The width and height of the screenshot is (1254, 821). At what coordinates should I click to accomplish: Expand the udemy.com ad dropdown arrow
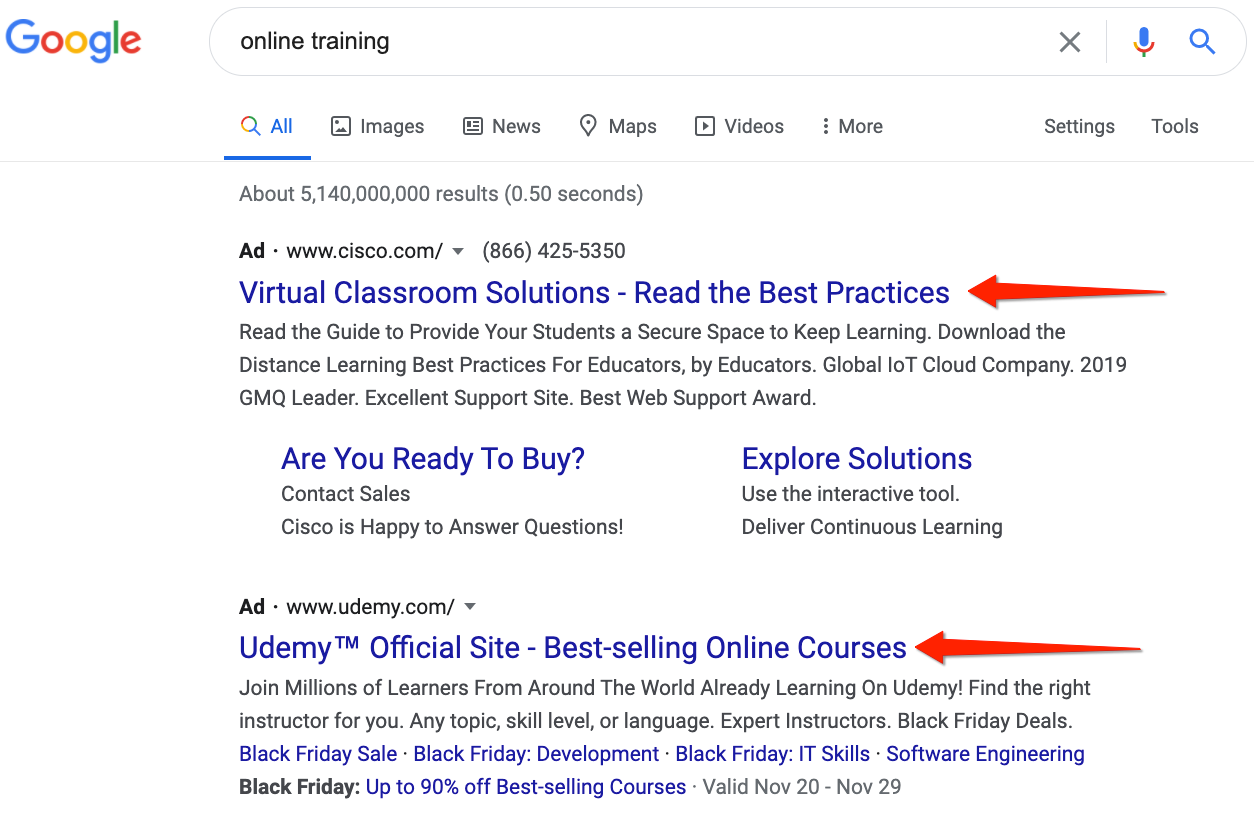coord(470,606)
